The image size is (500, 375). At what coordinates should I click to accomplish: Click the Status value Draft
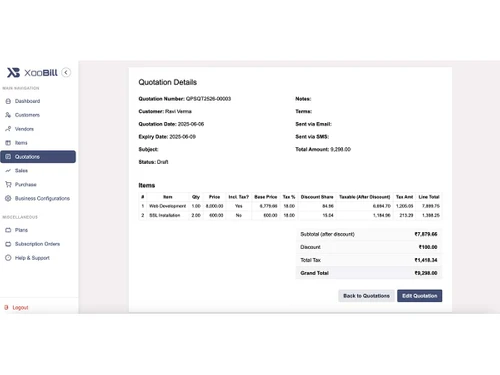pos(163,162)
